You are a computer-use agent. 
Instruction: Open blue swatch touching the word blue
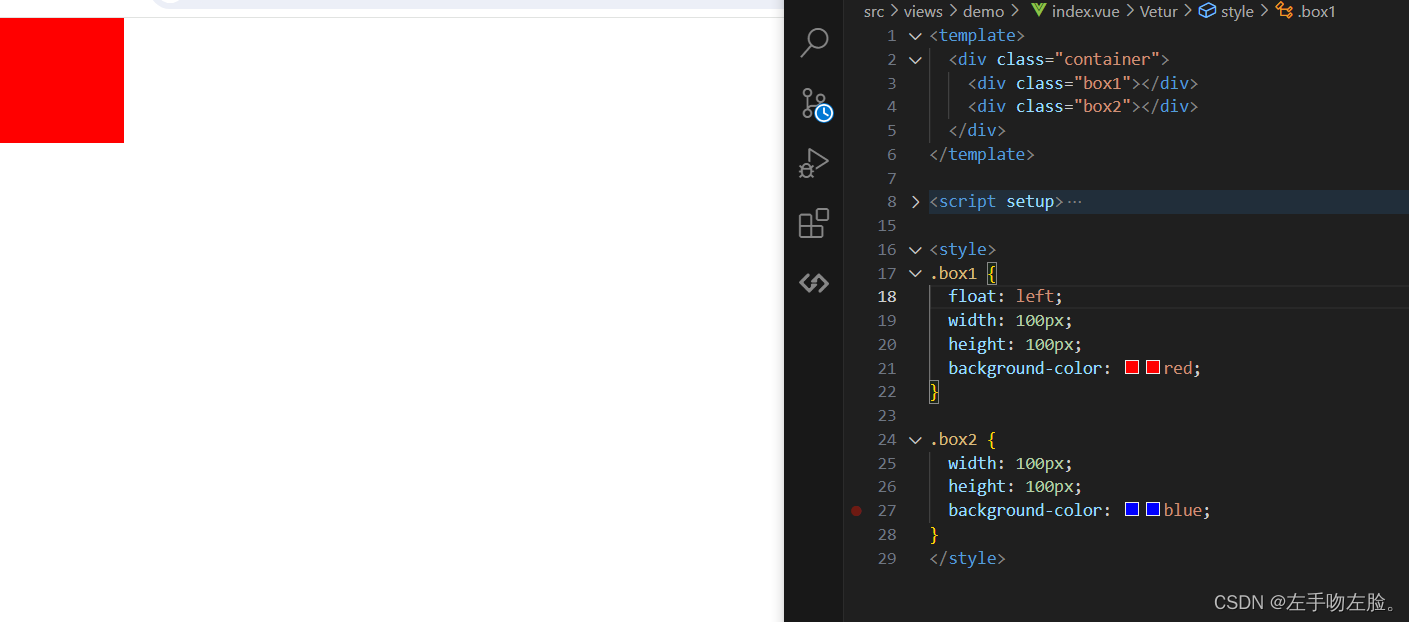(1152, 510)
